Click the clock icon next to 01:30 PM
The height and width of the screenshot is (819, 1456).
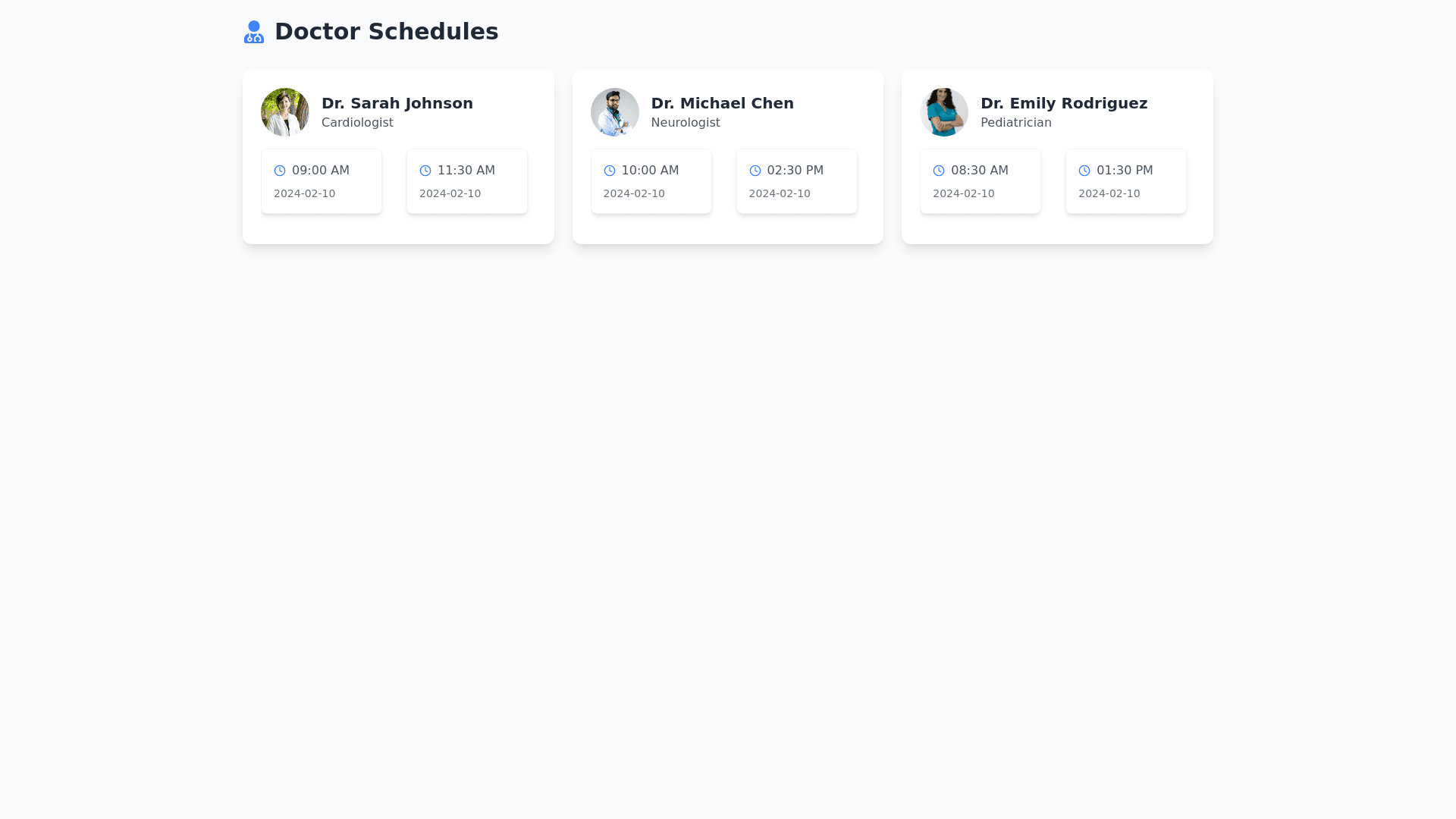1084,171
